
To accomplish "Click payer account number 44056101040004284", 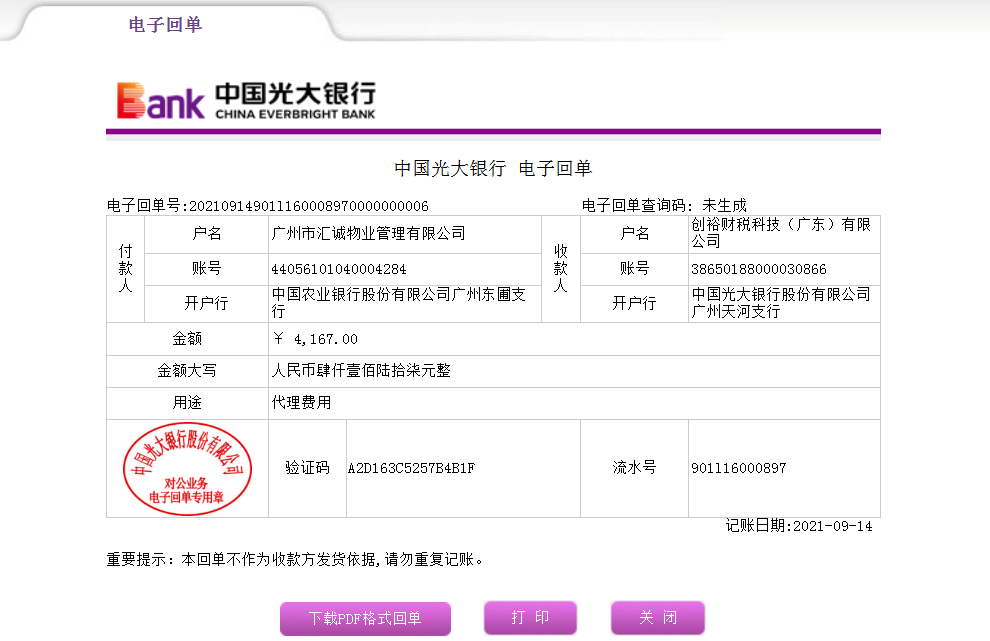I will click(x=338, y=269).
